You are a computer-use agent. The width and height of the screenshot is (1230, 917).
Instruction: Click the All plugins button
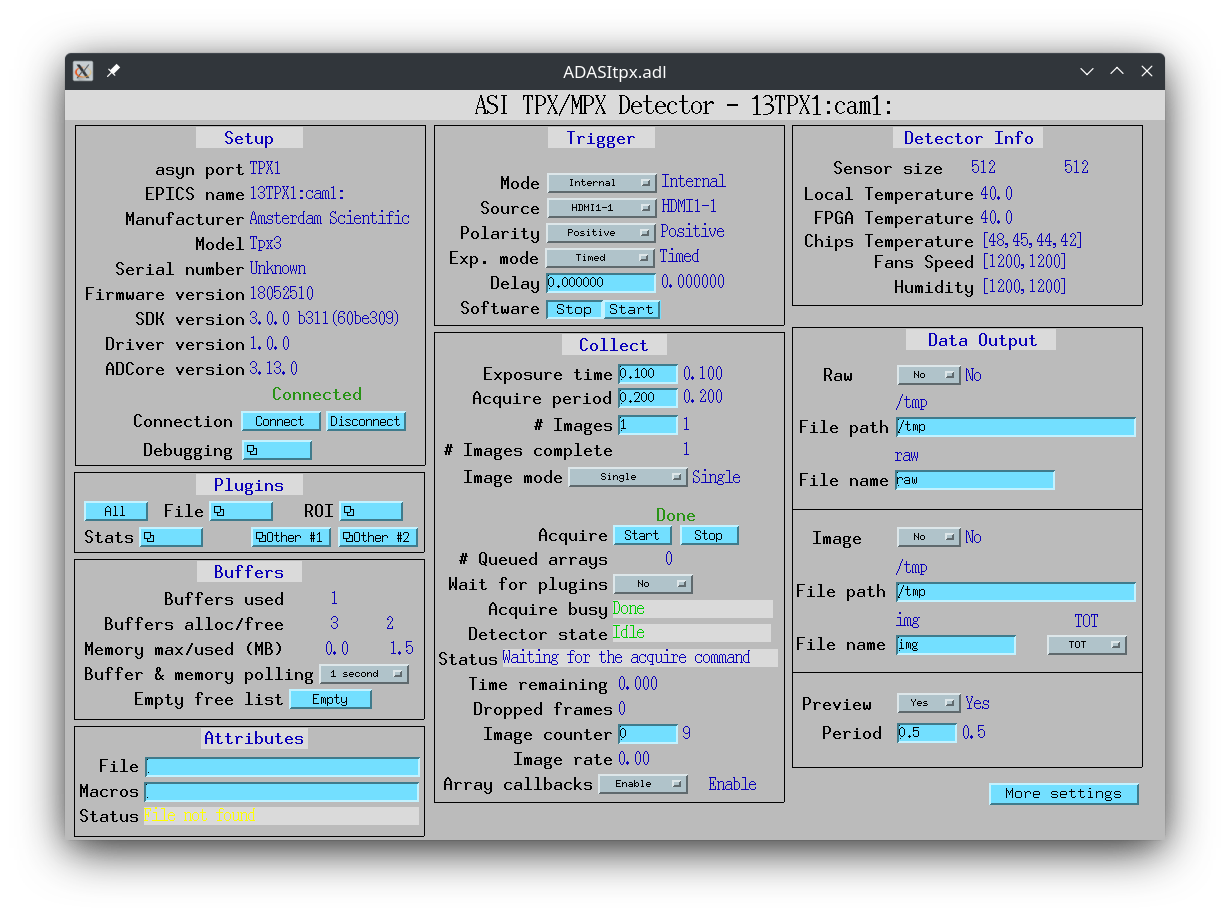tap(116, 511)
